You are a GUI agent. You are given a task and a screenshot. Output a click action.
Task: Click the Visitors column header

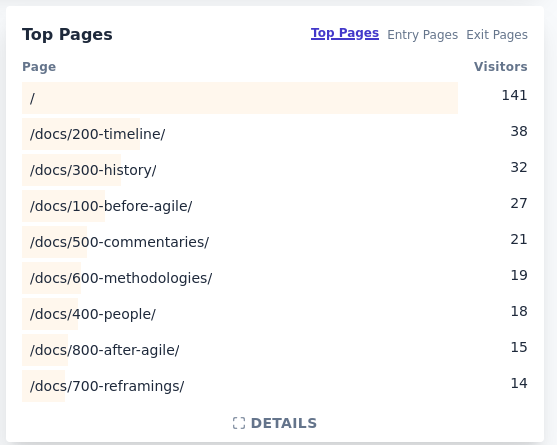click(501, 66)
